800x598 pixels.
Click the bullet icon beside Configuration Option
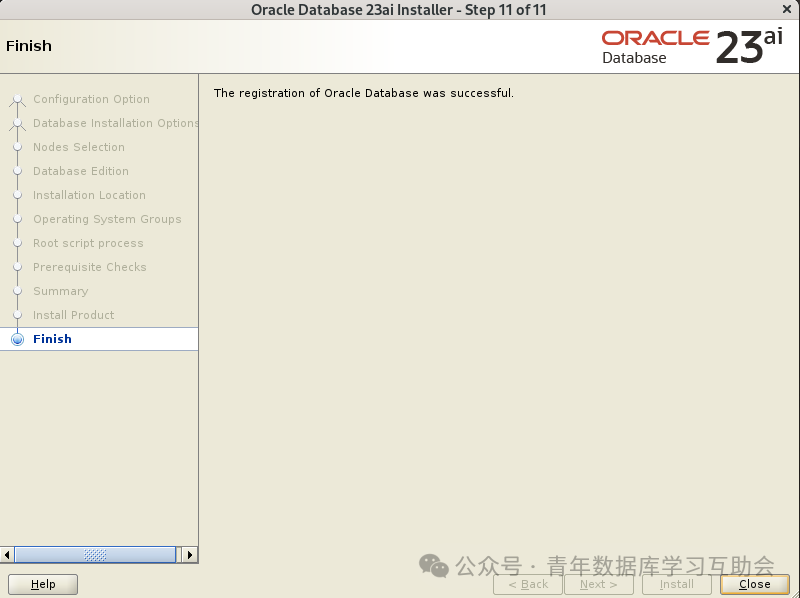(x=17, y=99)
